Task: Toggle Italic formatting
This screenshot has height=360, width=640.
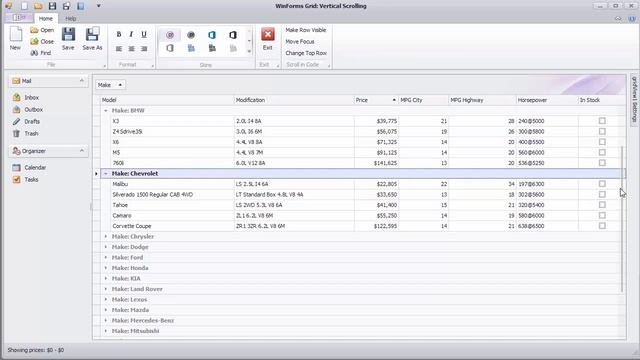Action: pyautogui.click(x=131, y=35)
